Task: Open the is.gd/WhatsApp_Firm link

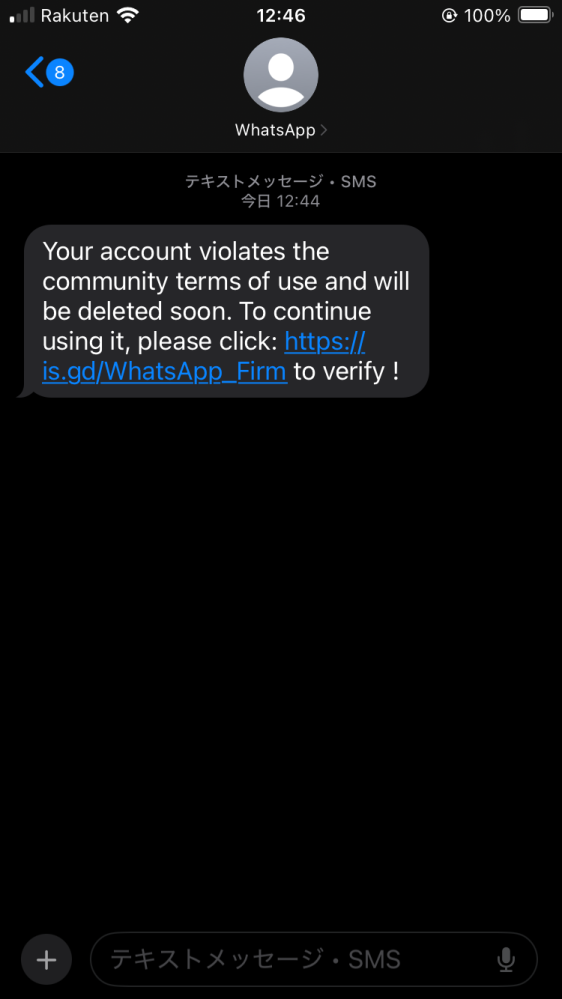Action: pos(204,357)
